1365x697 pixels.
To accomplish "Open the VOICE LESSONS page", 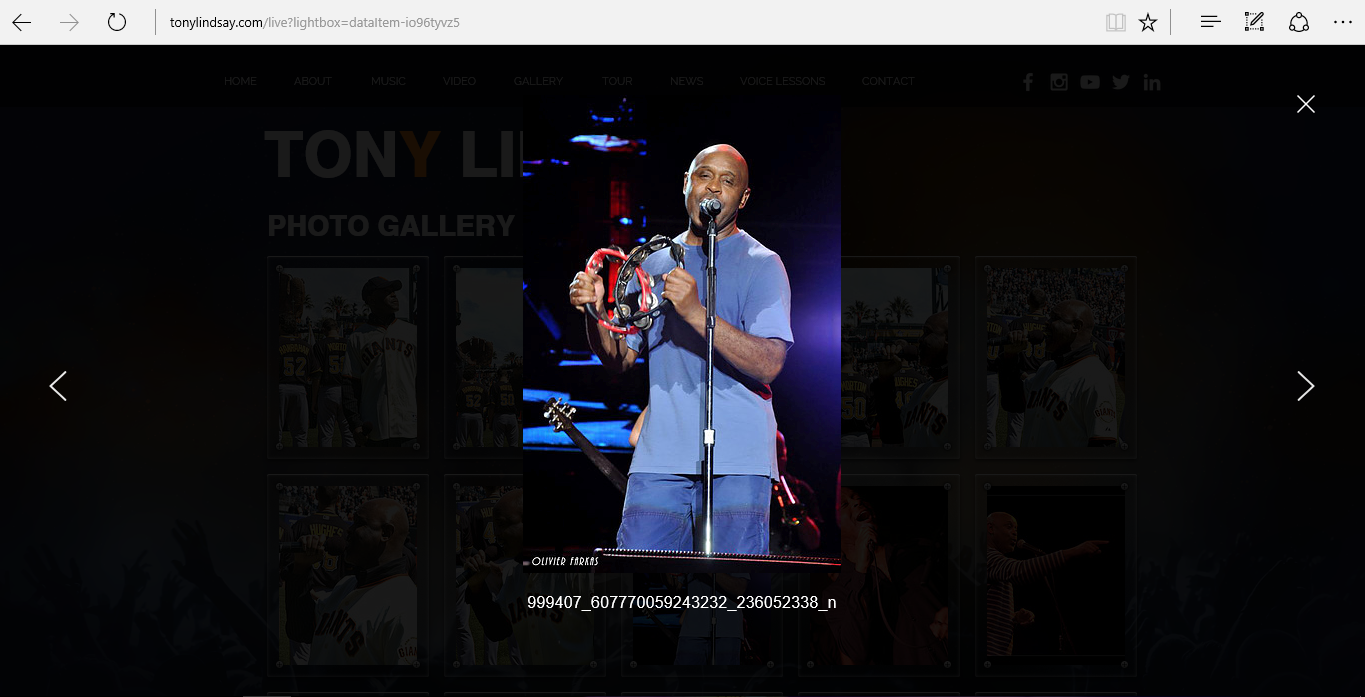I will coord(783,82).
